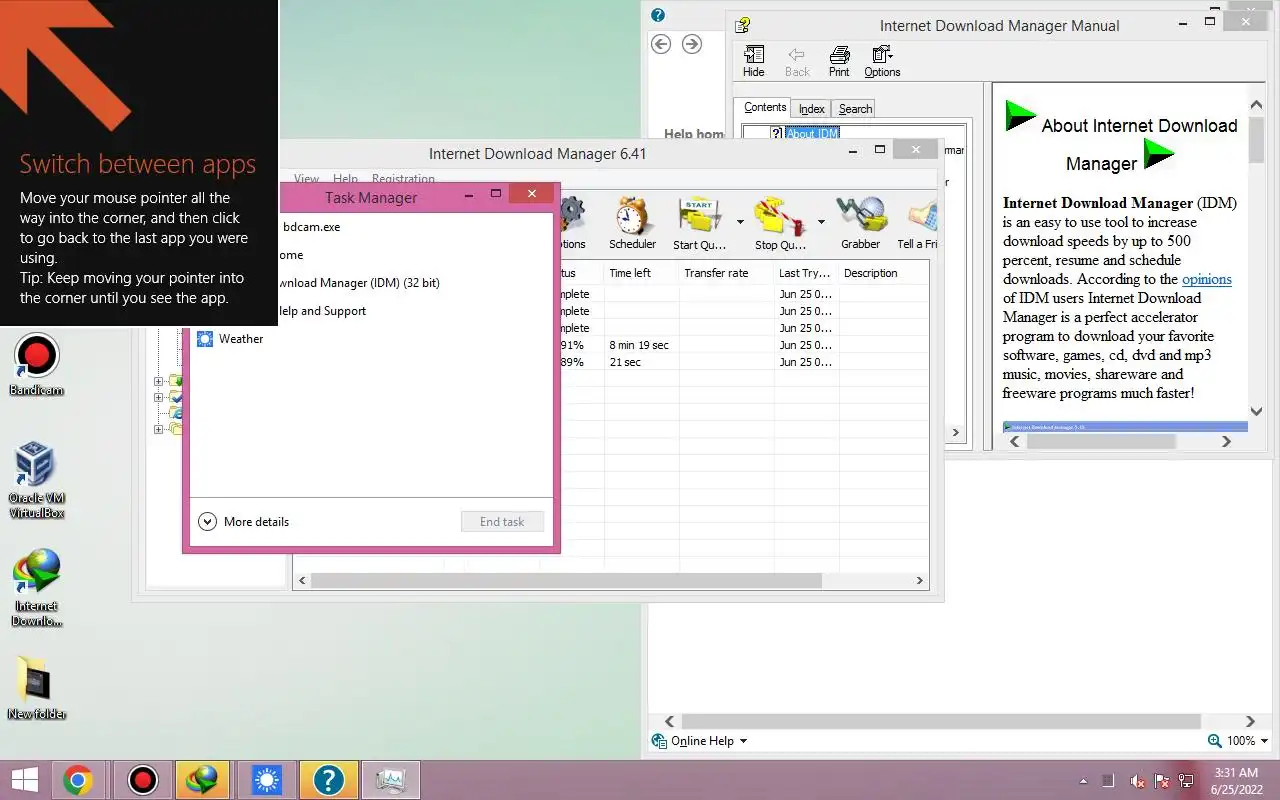Expand the first collapsed IDM category node

click(158, 381)
